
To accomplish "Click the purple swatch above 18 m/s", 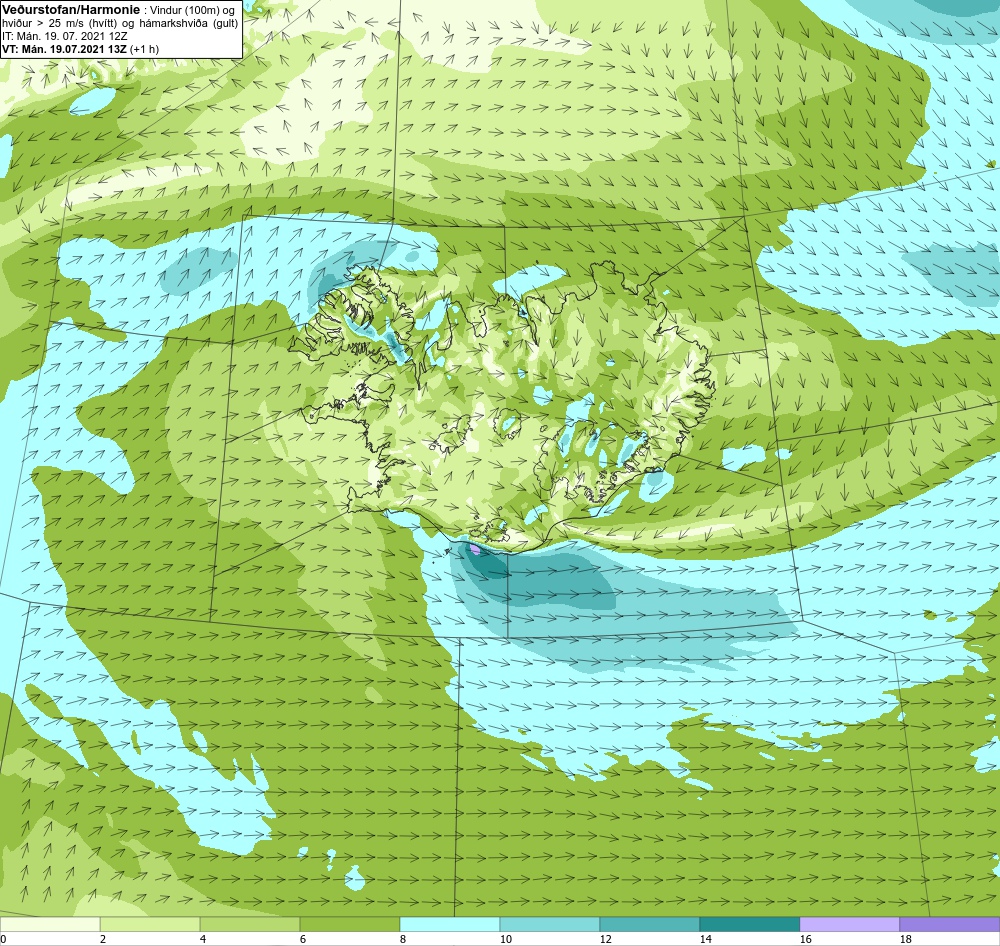I will pyautogui.click(x=950, y=925).
